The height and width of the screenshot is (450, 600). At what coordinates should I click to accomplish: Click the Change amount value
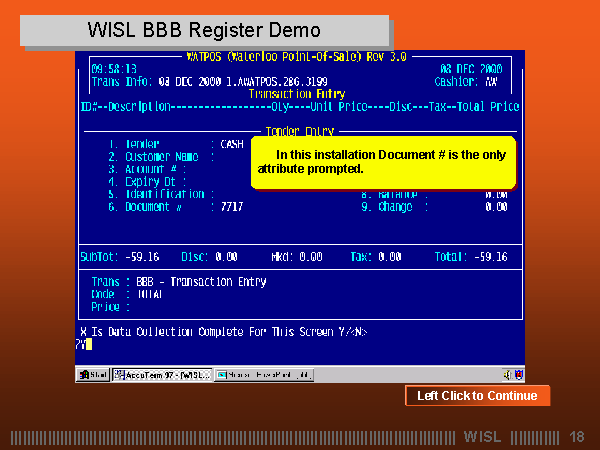(x=495, y=207)
